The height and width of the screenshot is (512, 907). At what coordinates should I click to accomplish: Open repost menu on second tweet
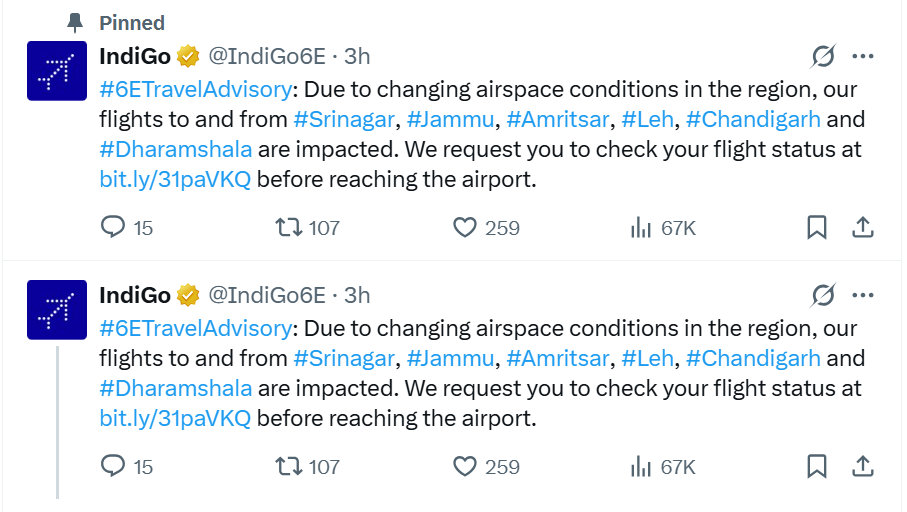click(x=289, y=466)
